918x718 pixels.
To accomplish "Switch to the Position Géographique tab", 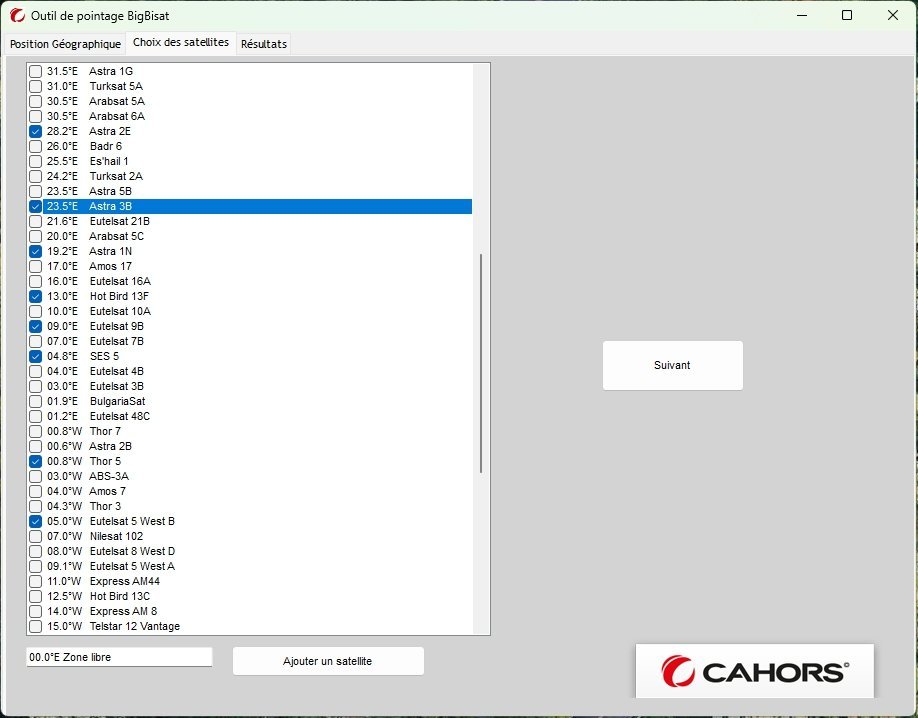I will (65, 44).
